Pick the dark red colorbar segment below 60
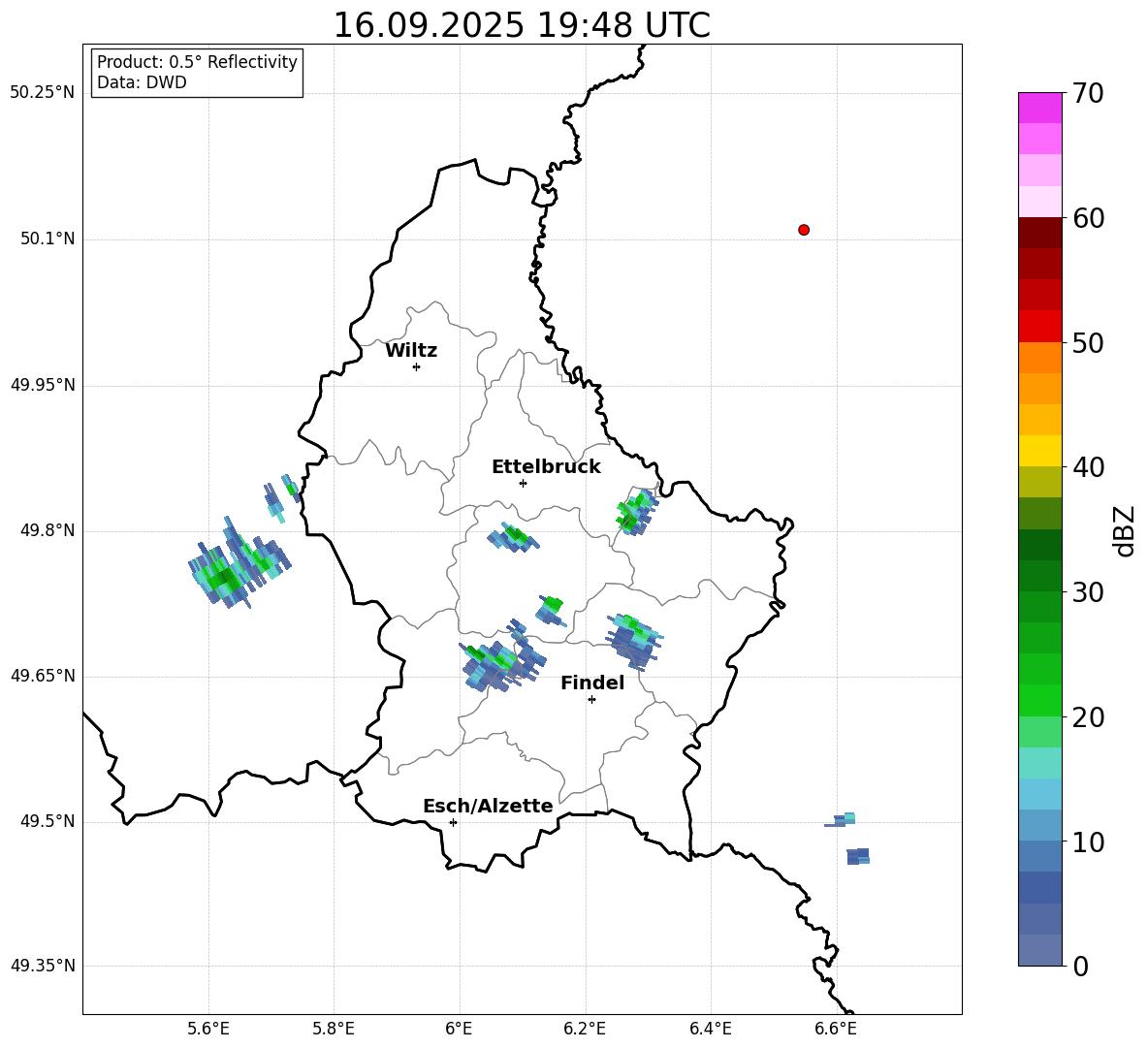Screen dimensions: 1148x1048 [1040, 233]
